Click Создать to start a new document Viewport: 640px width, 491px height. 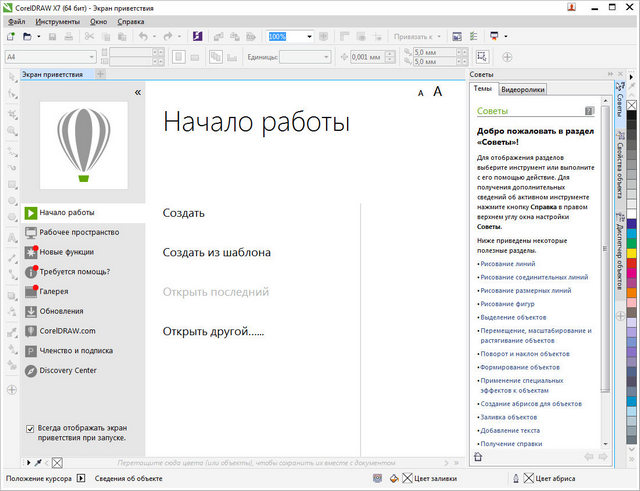184,213
